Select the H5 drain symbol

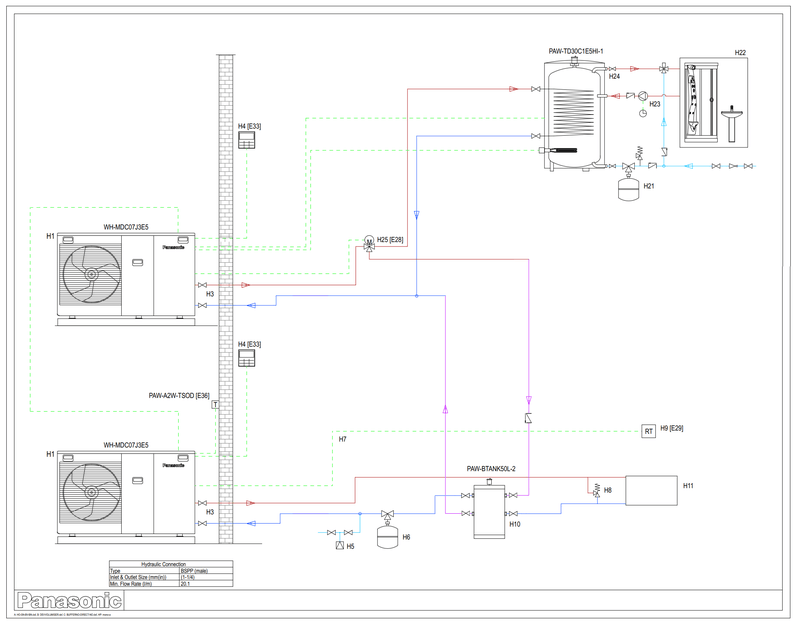(340, 545)
